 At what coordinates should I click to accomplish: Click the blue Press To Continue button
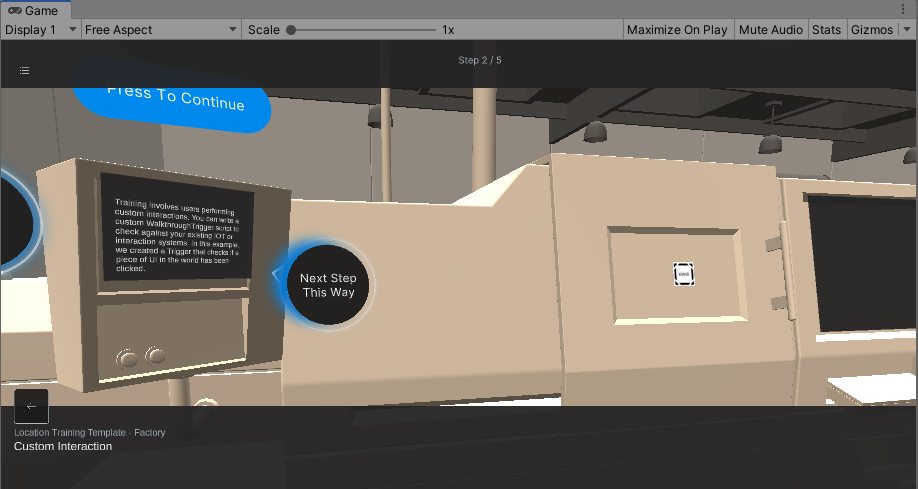click(176, 99)
